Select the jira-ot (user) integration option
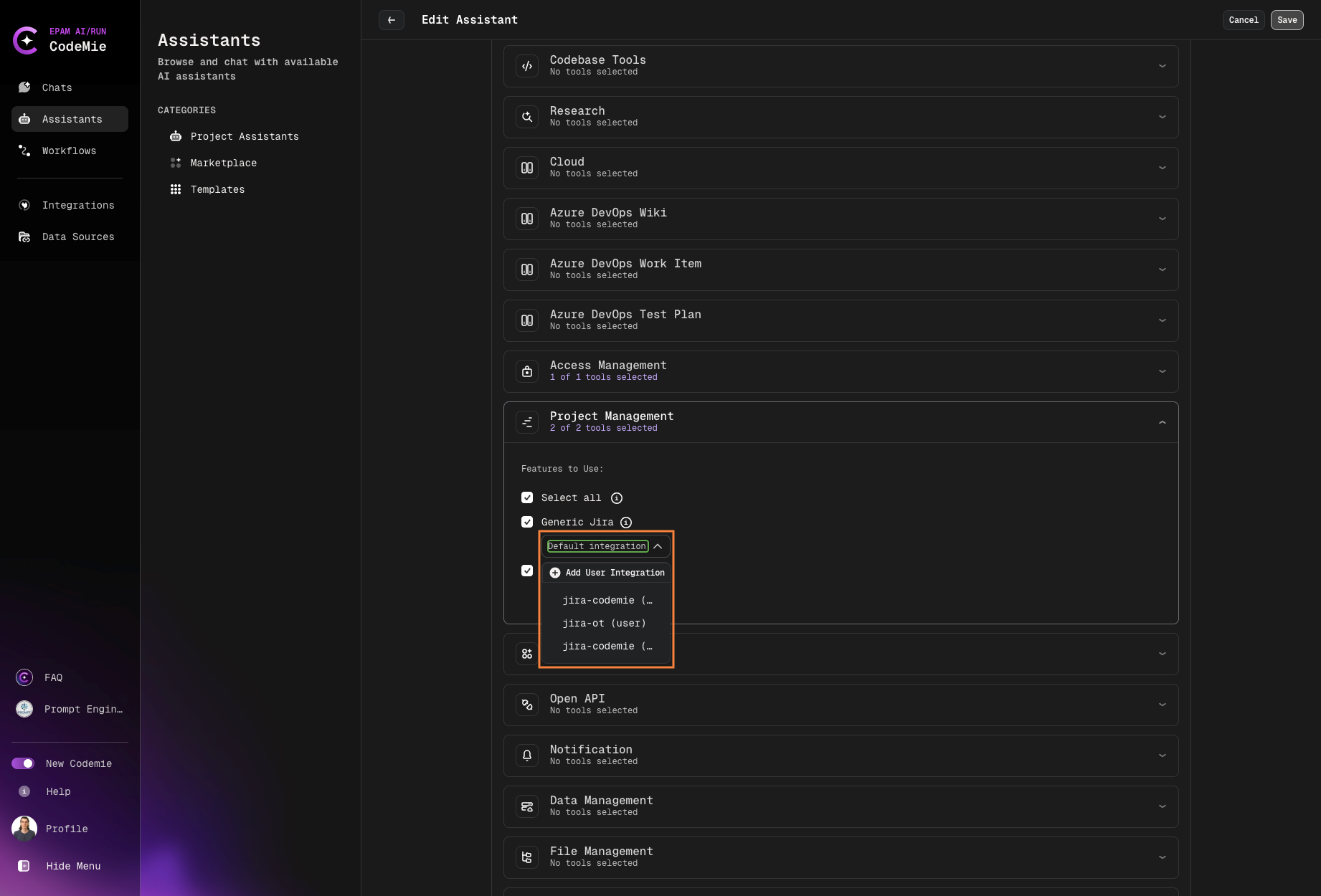The width and height of the screenshot is (1321, 896). pyautogui.click(x=604, y=624)
